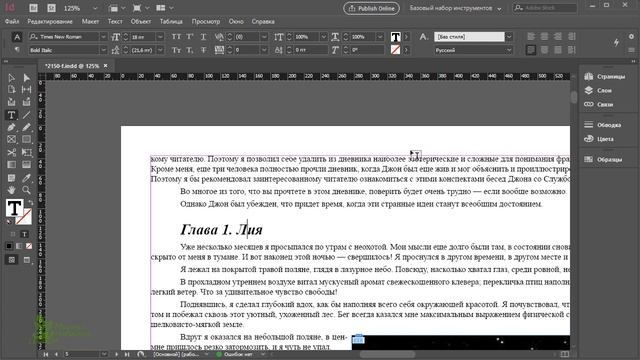The image size is (640, 360).
Task: Open the Справка menu
Action: coord(263,22)
